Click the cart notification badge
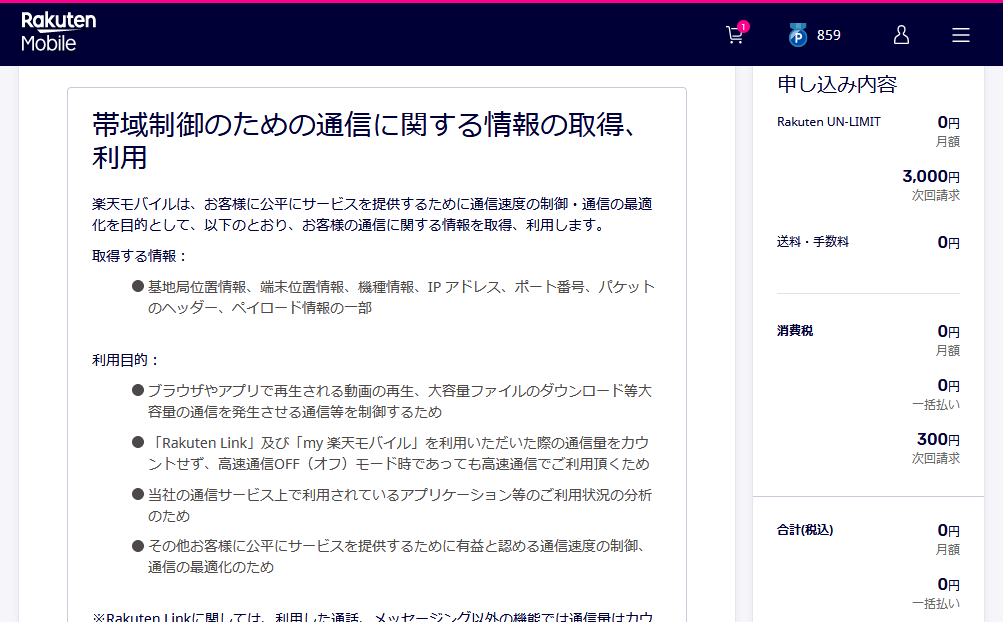The image size is (1003, 622). pyautogui.click(x=743, y=26)
